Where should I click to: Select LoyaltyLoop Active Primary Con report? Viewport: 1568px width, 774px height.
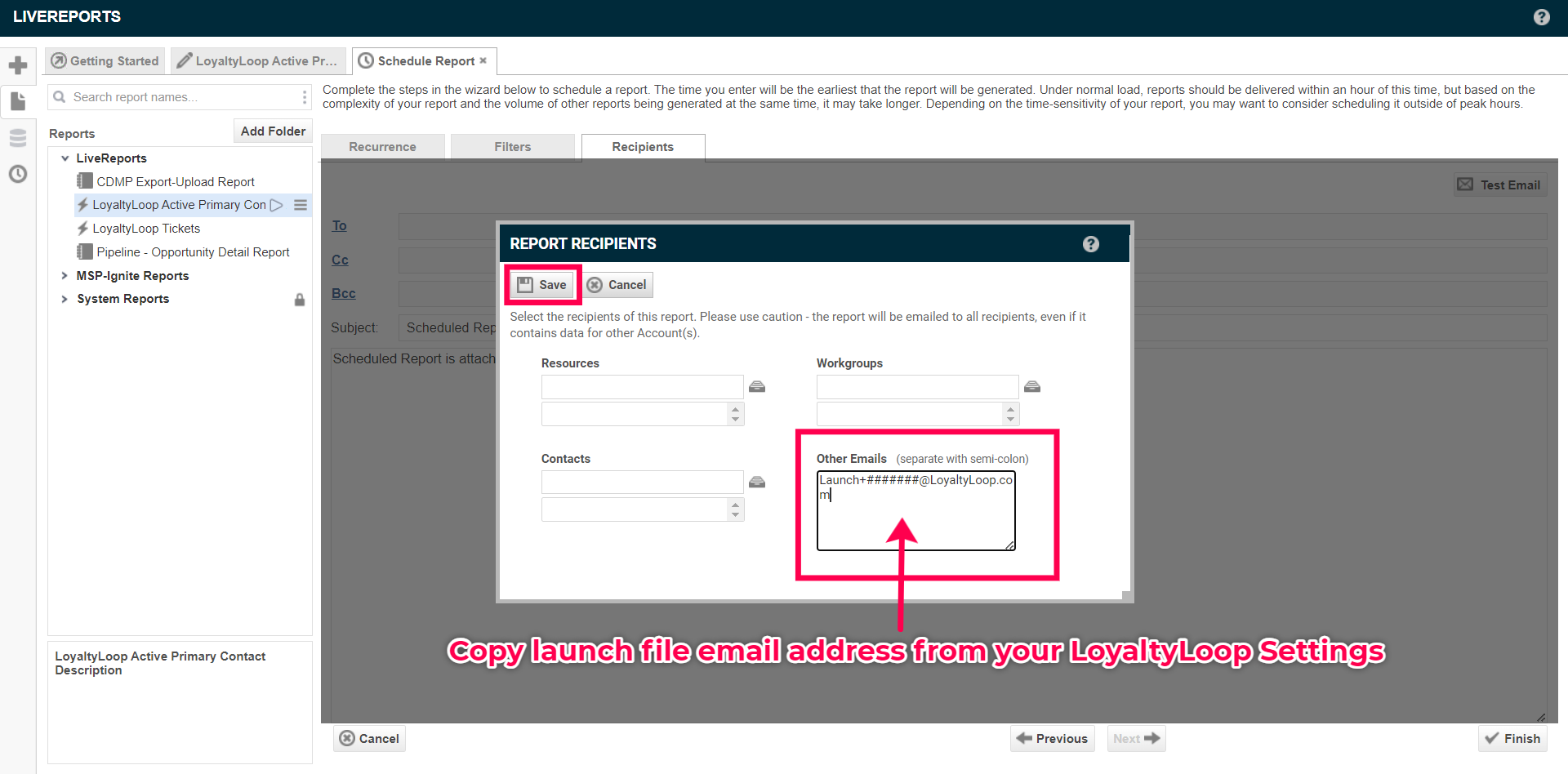[x=179, y=205]
